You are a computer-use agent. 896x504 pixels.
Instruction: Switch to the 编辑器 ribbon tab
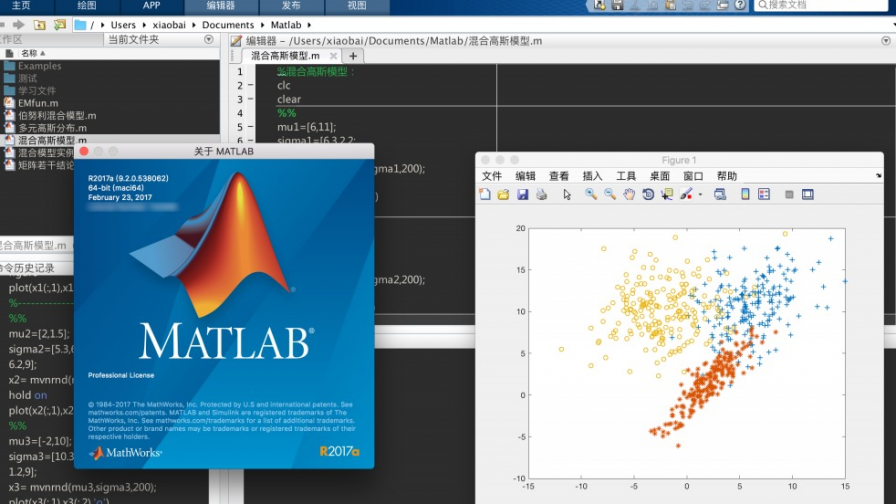click(x=221, y=6)
